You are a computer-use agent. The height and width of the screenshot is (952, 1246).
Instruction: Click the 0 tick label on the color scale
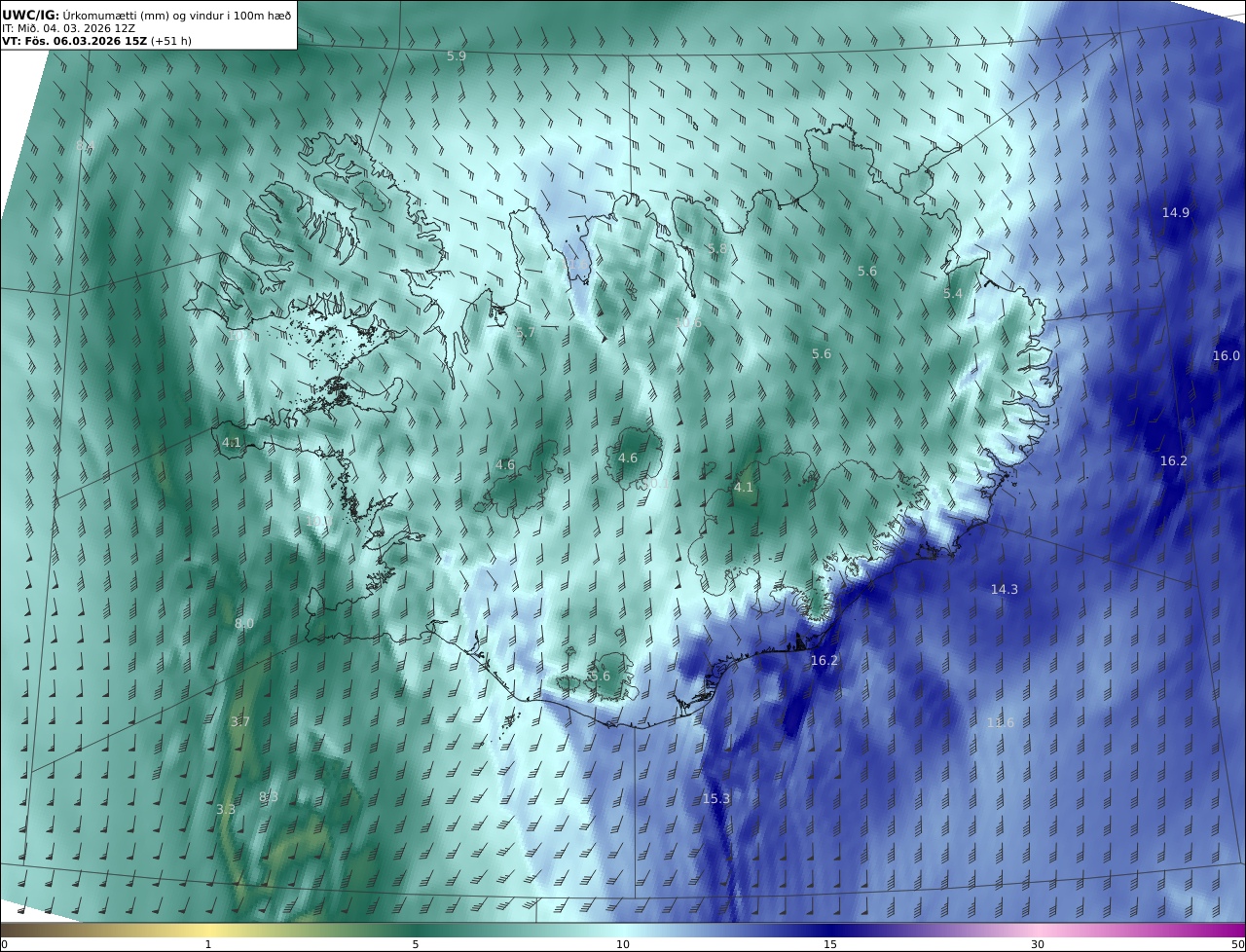point(4,944)
